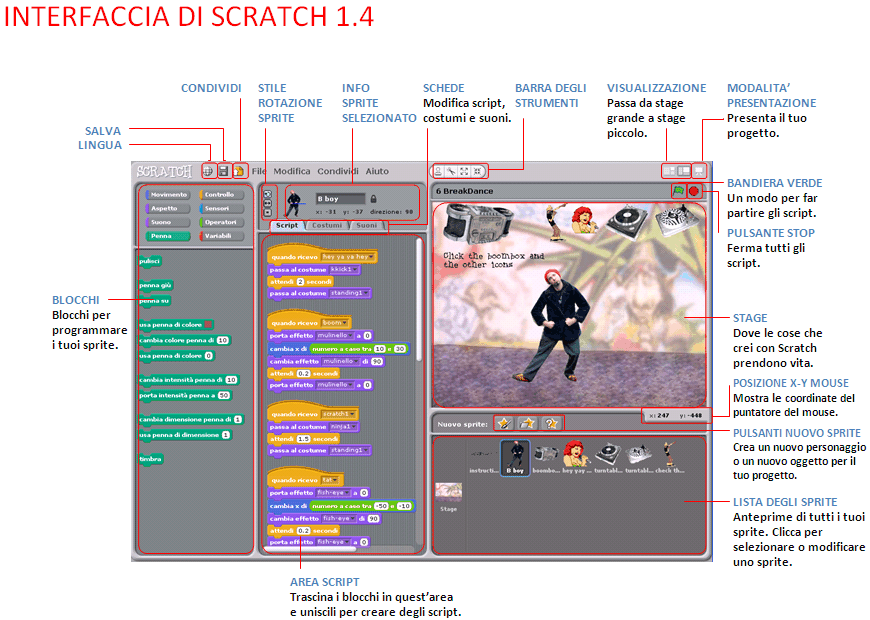
Task: Get a surprise sprite with question-mark star
Action: tap(551, 424)
